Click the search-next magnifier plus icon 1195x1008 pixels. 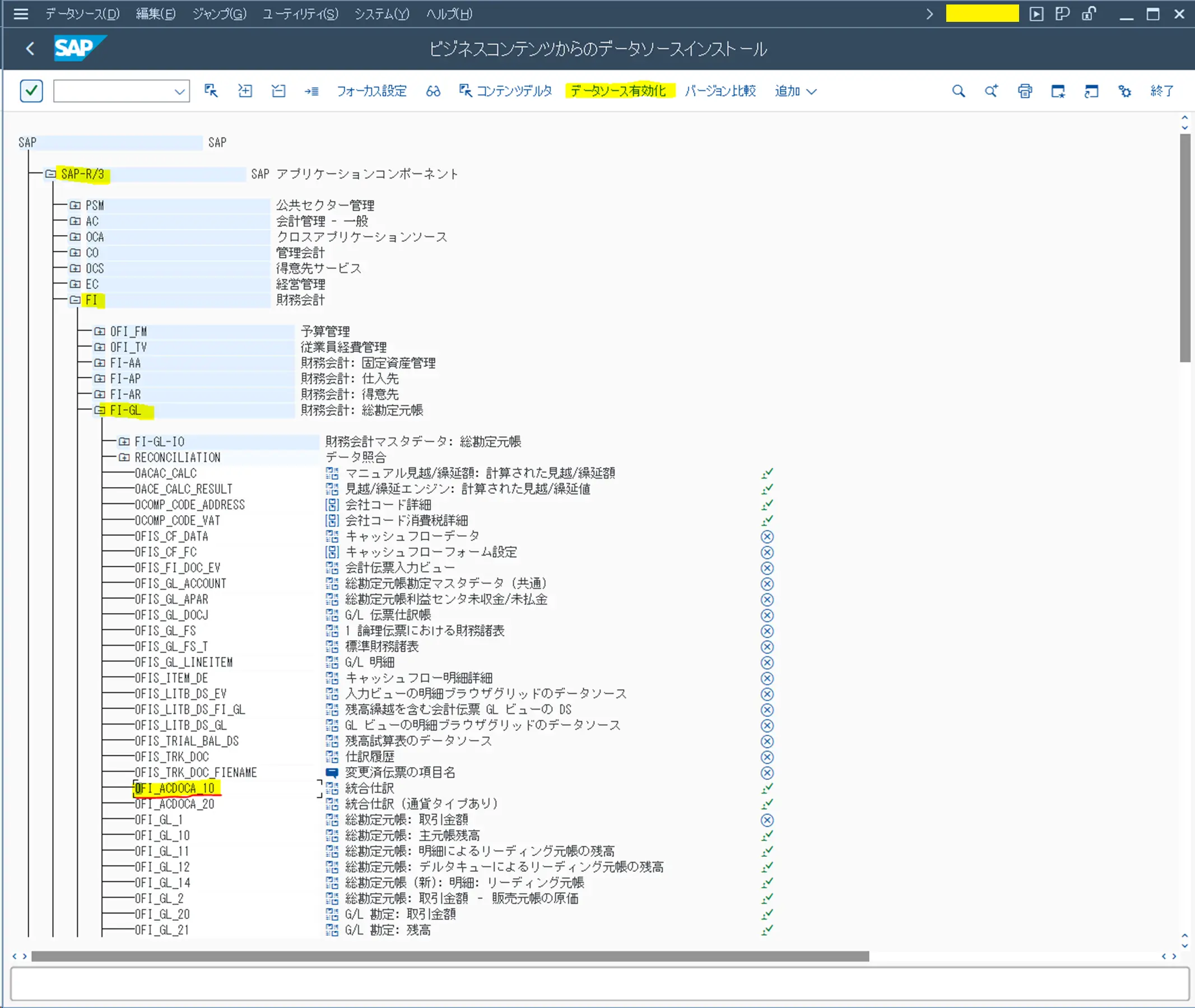tap(992, 91)
